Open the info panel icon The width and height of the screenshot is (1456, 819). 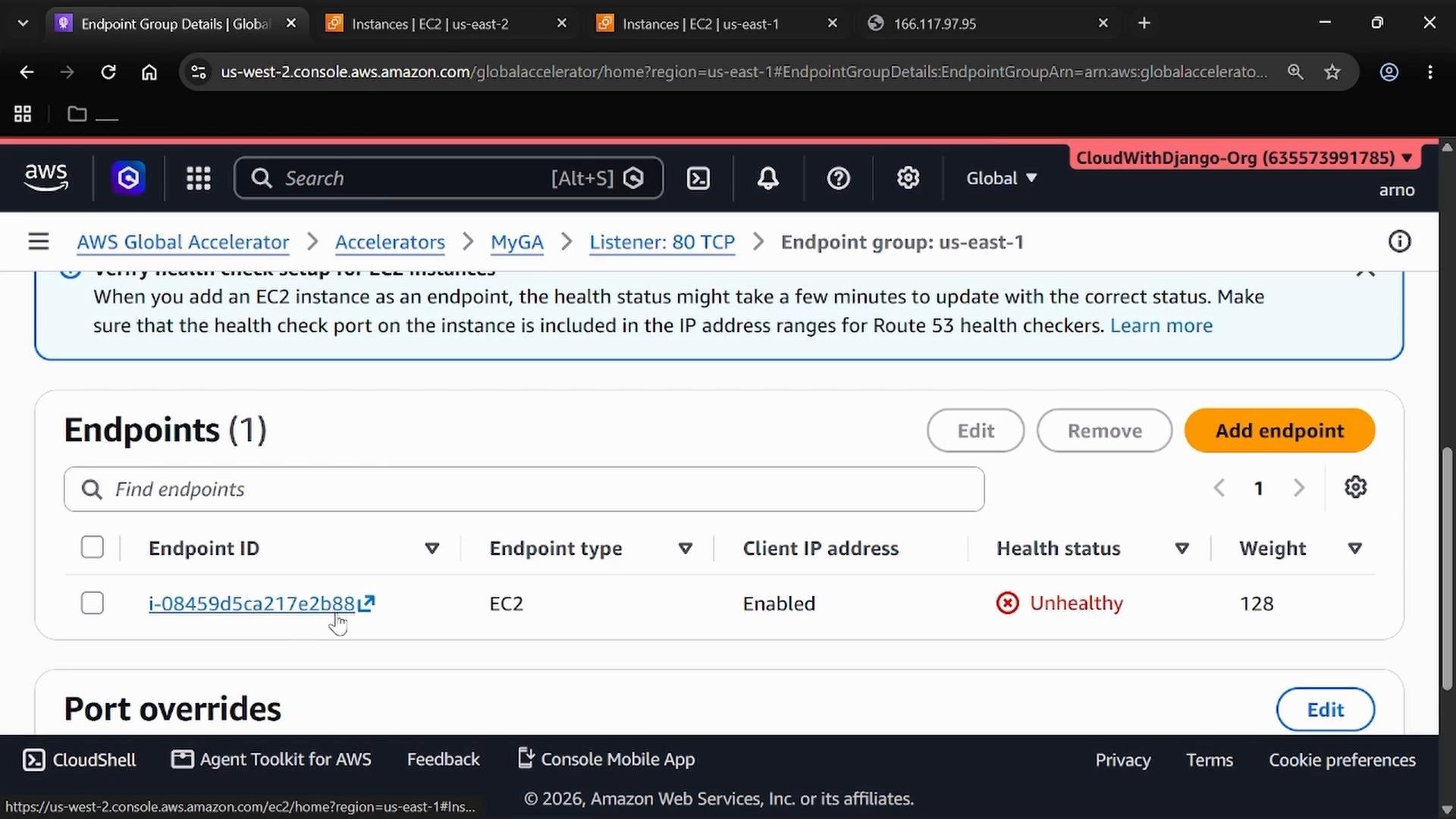tap(1399, 242)
